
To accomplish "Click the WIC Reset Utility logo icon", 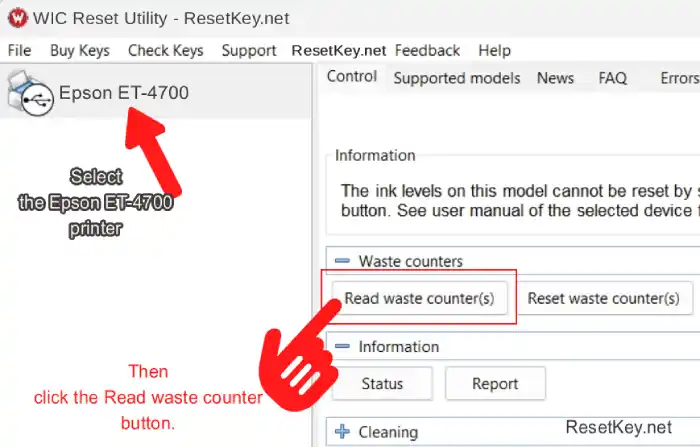I will click(17, 18).
